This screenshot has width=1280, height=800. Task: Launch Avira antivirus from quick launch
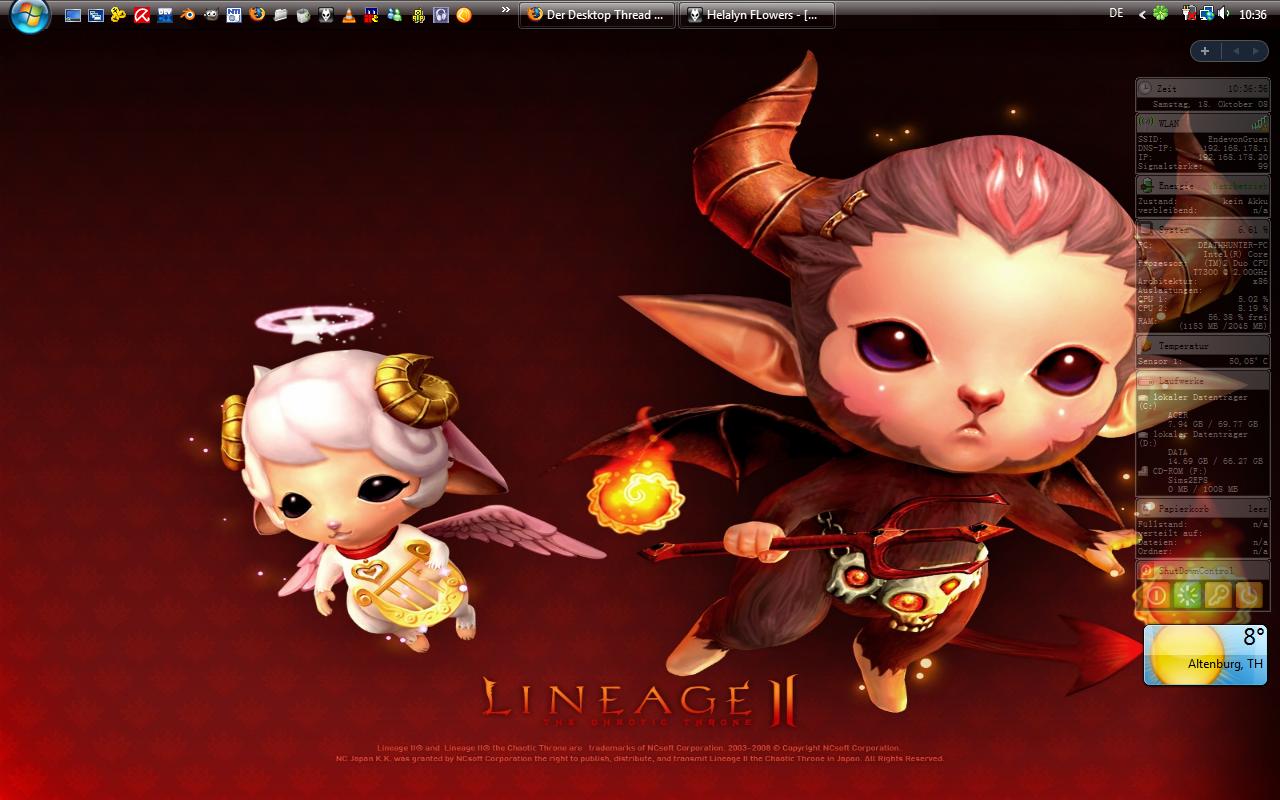(x=142, y=15)
